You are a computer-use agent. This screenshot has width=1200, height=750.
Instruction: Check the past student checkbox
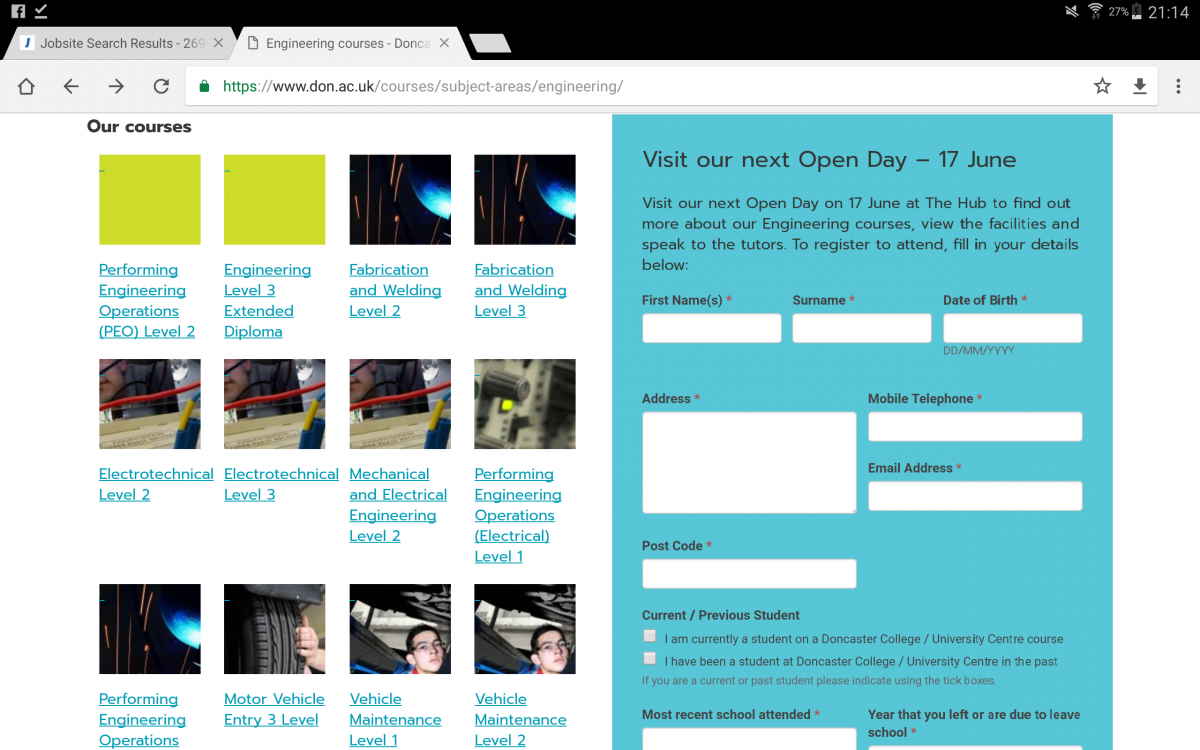point(650,659)
